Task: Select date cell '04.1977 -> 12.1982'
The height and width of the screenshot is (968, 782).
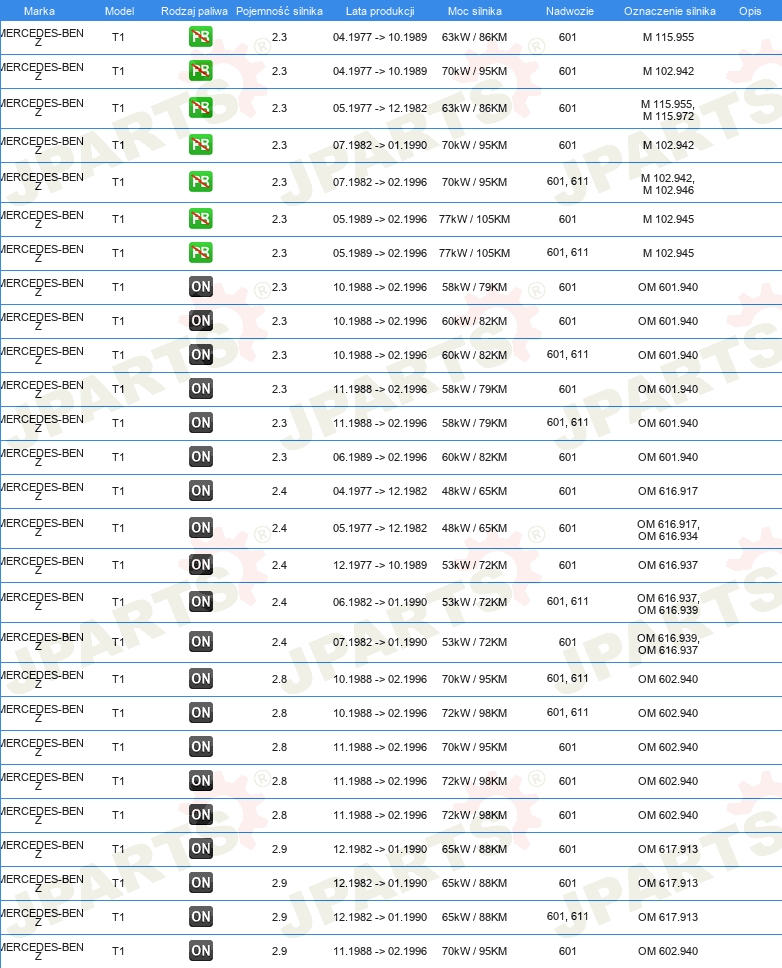Action: tap(380, 491)
